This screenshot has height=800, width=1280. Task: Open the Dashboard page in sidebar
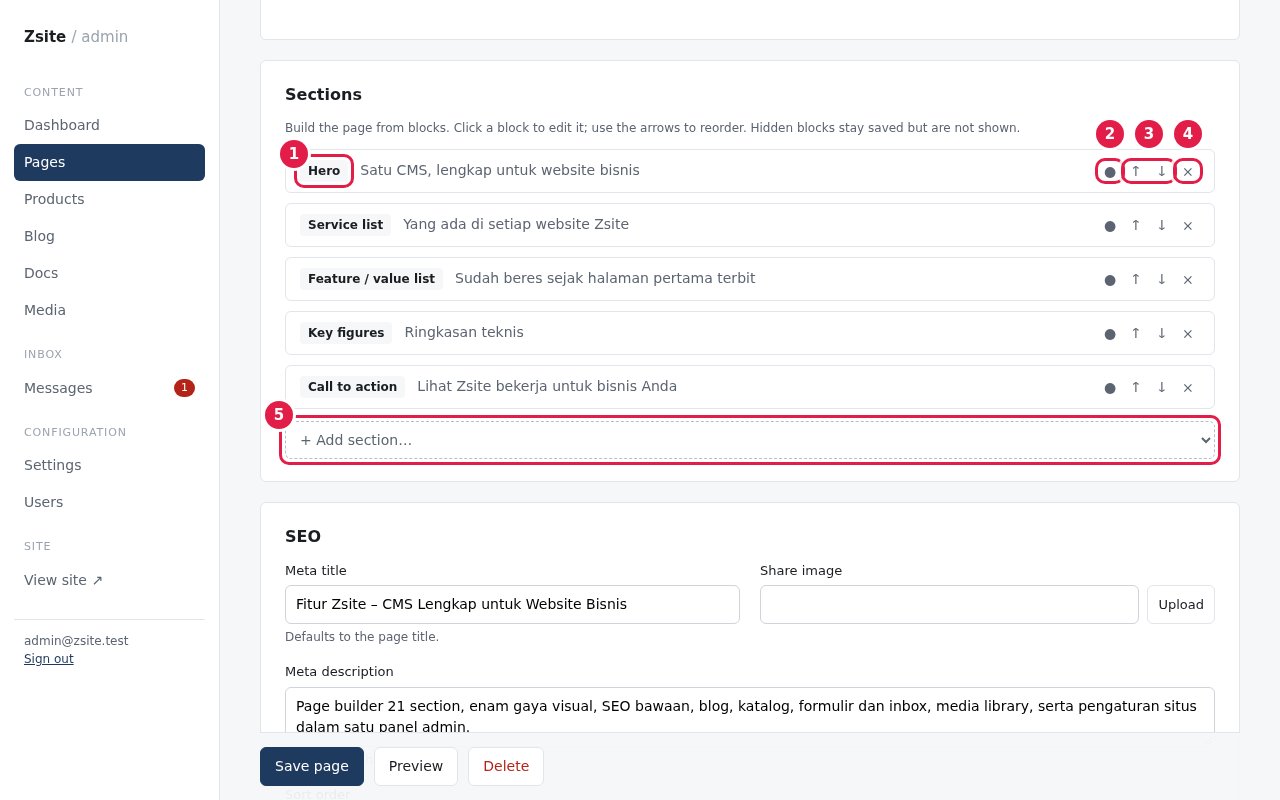[109, 125]
